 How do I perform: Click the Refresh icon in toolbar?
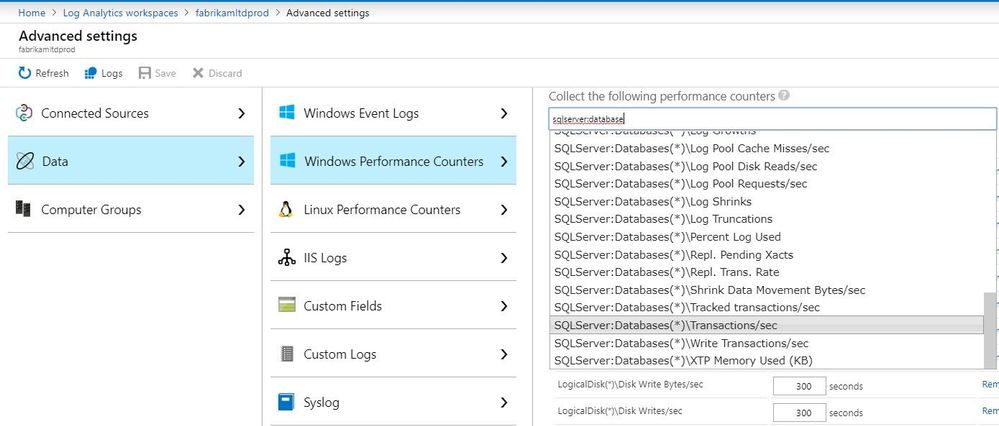25,73
